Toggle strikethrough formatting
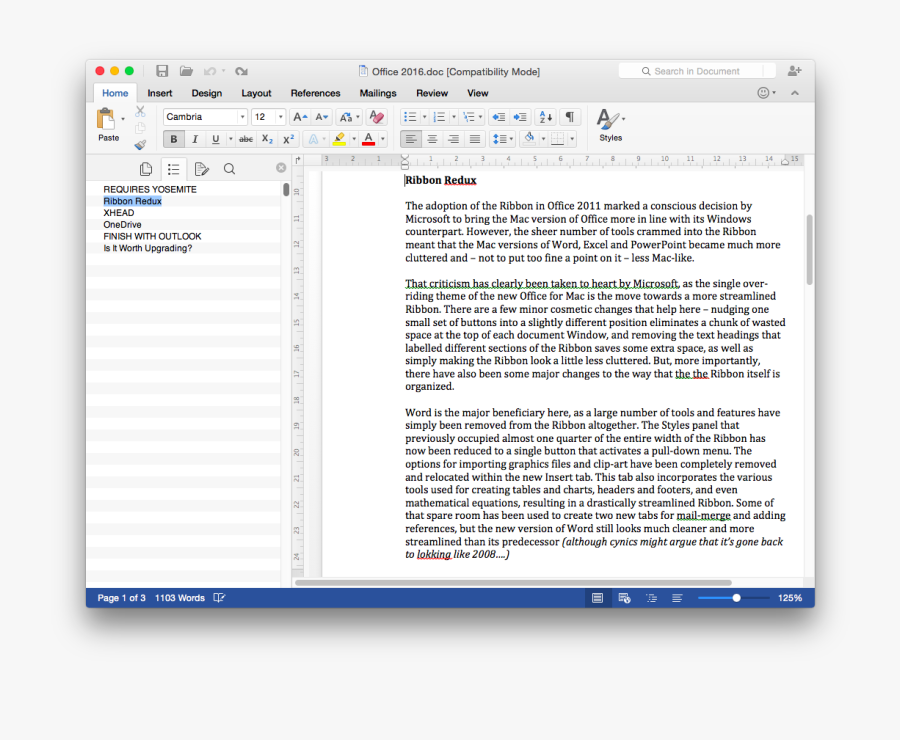The width and height of the screenshot is (900, 740). click(x=246, y=140)
